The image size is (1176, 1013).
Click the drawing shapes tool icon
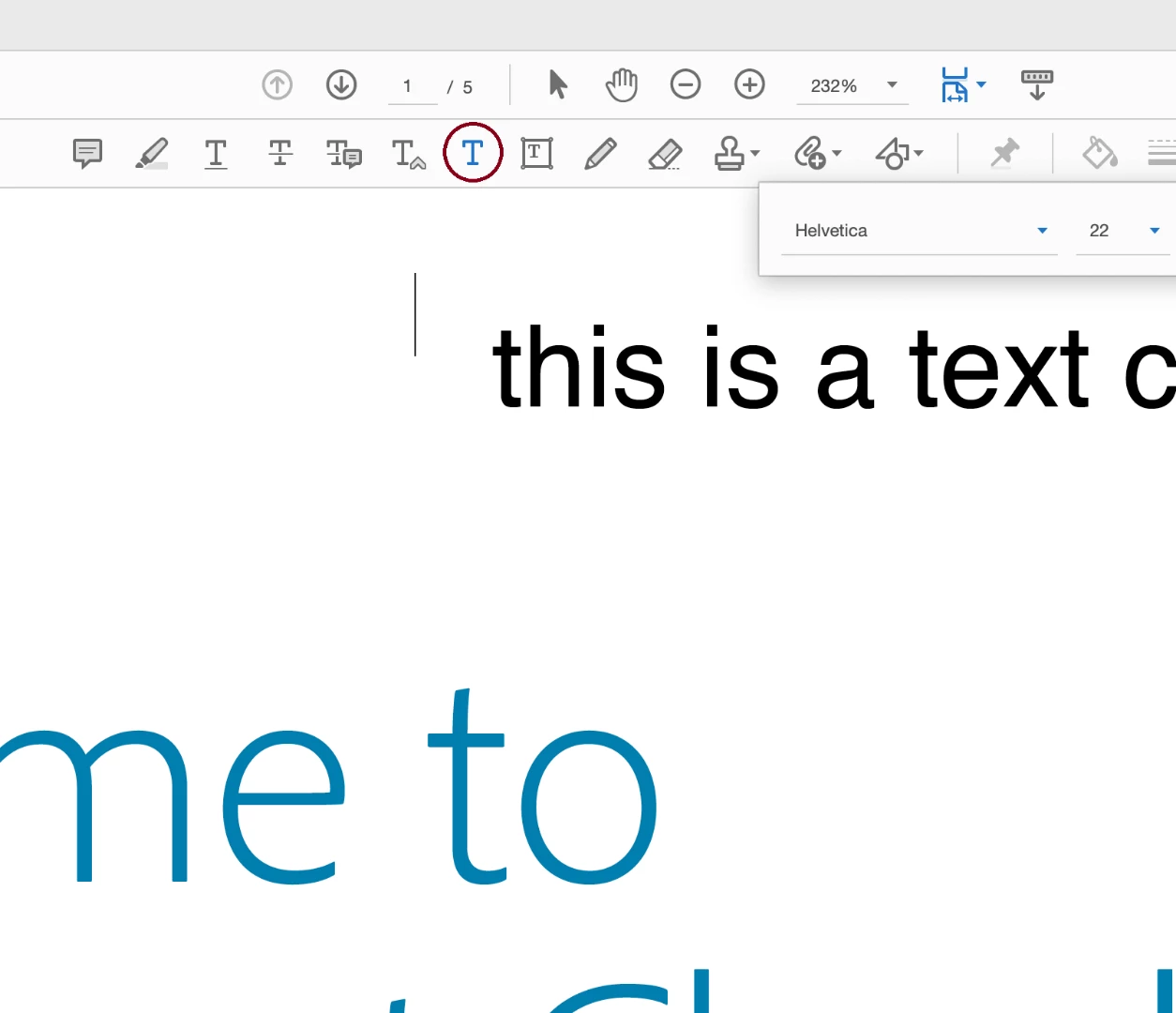coord(892,153)
